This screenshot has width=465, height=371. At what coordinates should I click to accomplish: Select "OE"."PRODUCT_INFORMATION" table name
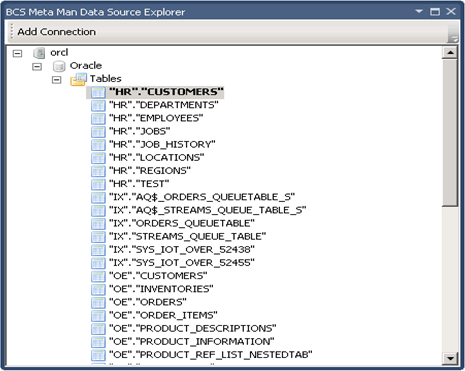[x=192, y=341]
